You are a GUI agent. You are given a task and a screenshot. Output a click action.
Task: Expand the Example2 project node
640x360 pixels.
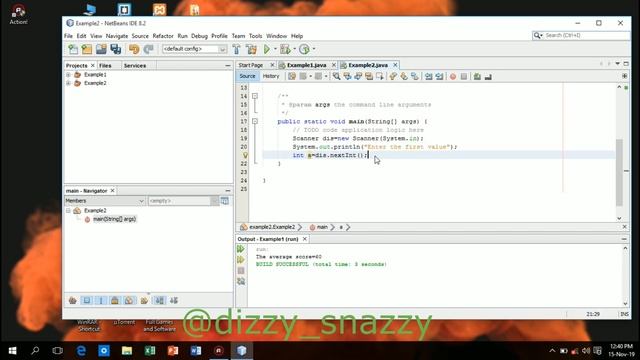click(68, 83)
